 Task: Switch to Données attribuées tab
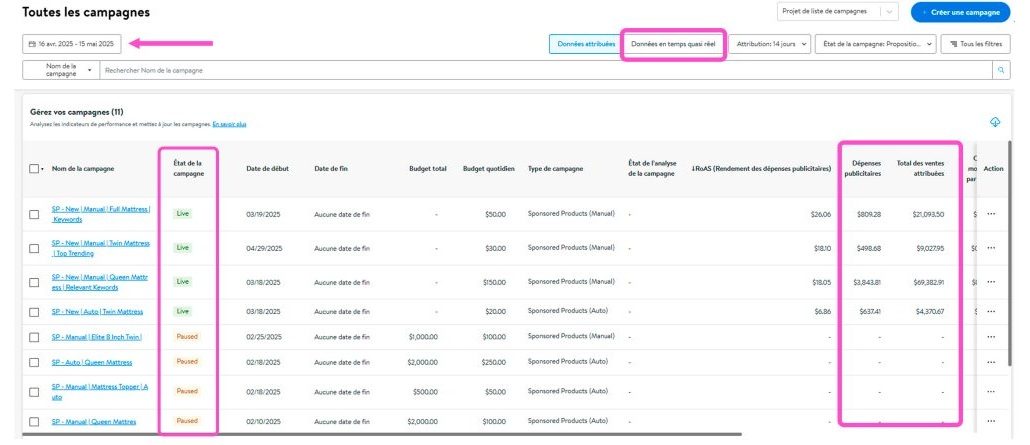click(x=586, y=44)
